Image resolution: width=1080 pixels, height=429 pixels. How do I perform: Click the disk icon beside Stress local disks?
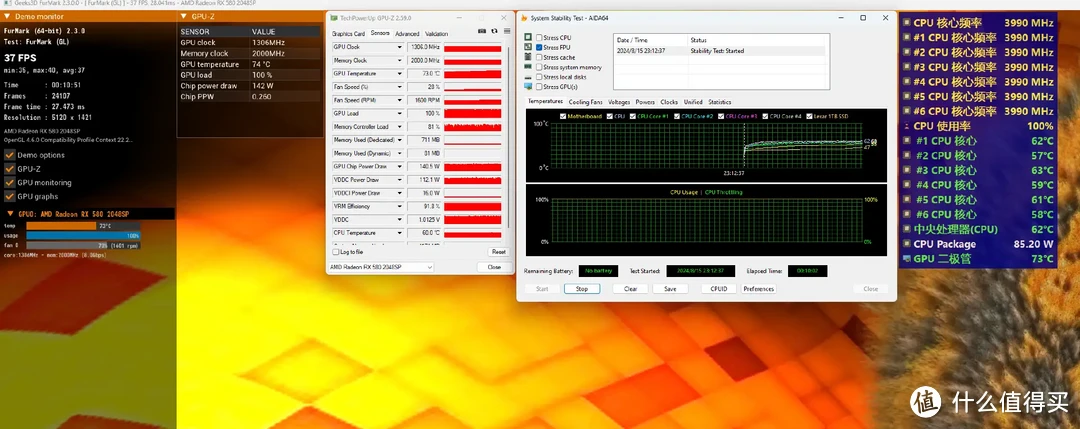click(x=528, y=77)
